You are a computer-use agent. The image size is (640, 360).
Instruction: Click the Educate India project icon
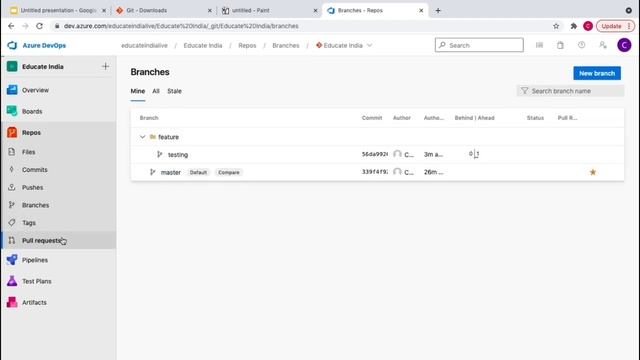pyautogui.click(x=12, y=66)
